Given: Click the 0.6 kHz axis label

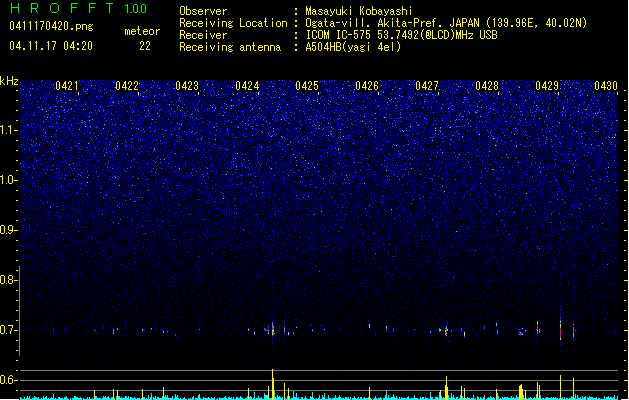Looking at the screenshot, I should pyautogui.click(x=8, y=380).
